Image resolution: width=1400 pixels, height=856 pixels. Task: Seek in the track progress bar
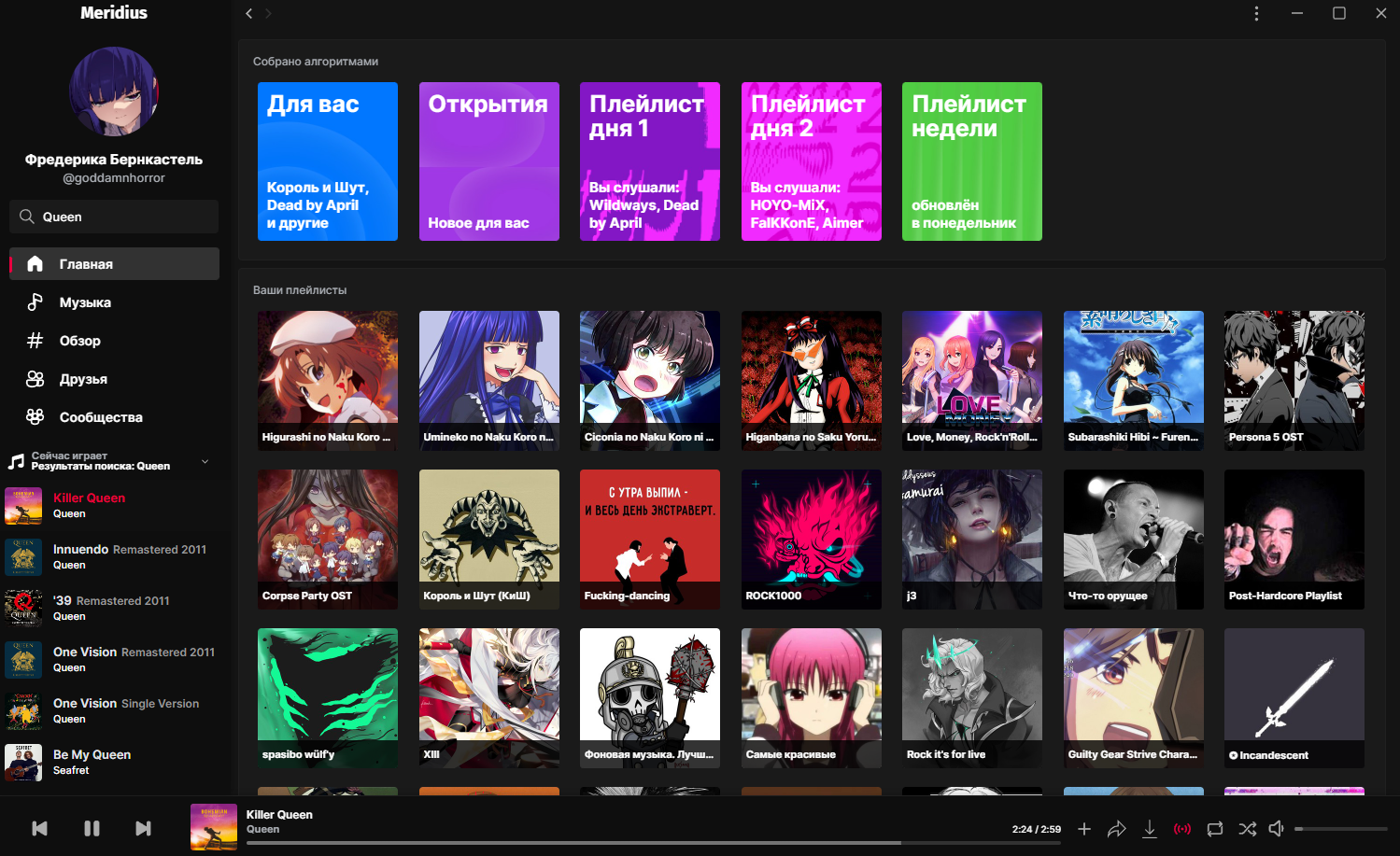[x=654, y=843]
